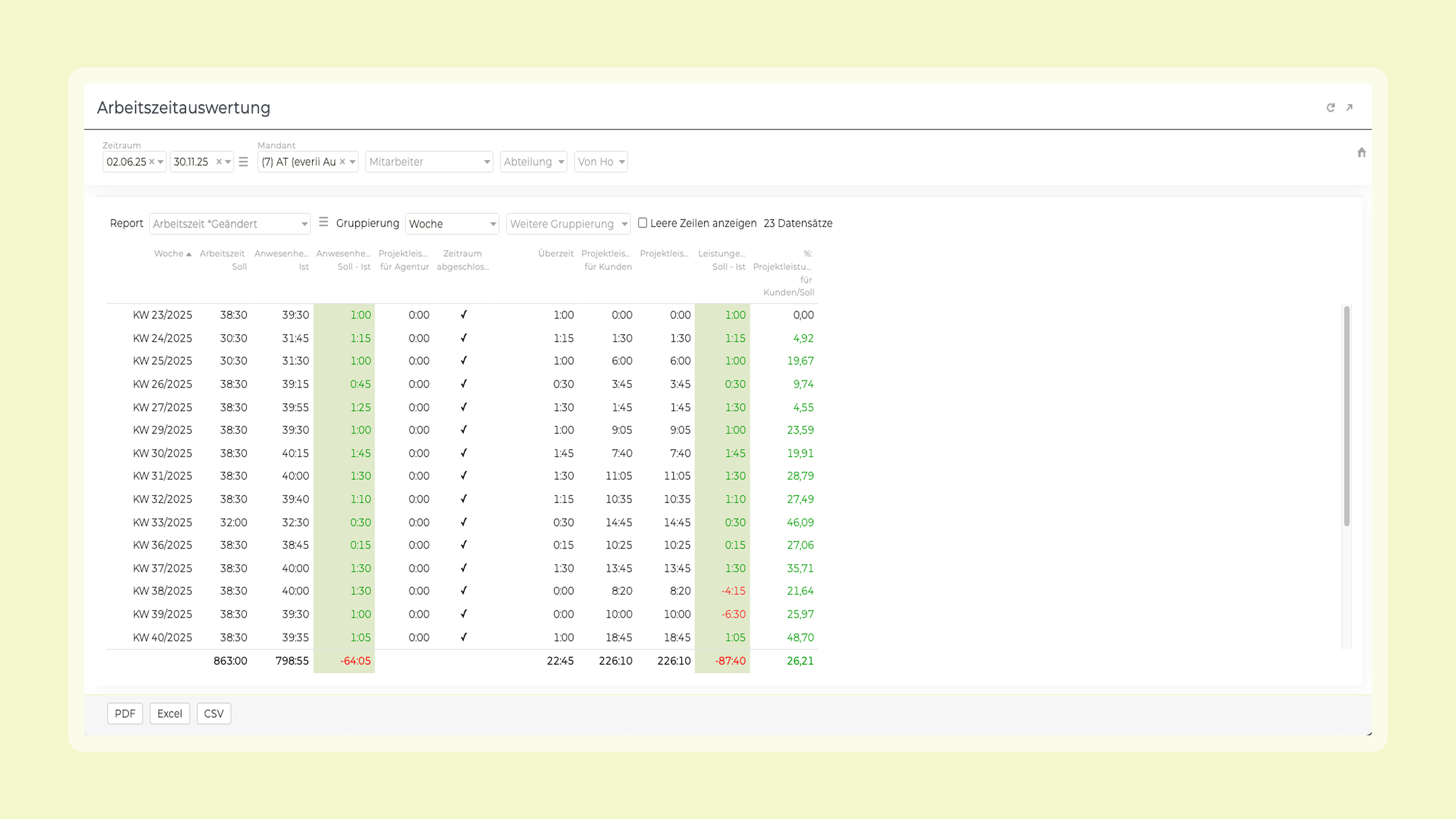Screen dimensions: 1456x819
Task: Enable Leere Zeilen anzeigen checkbox
Action: tap(643, 223)
